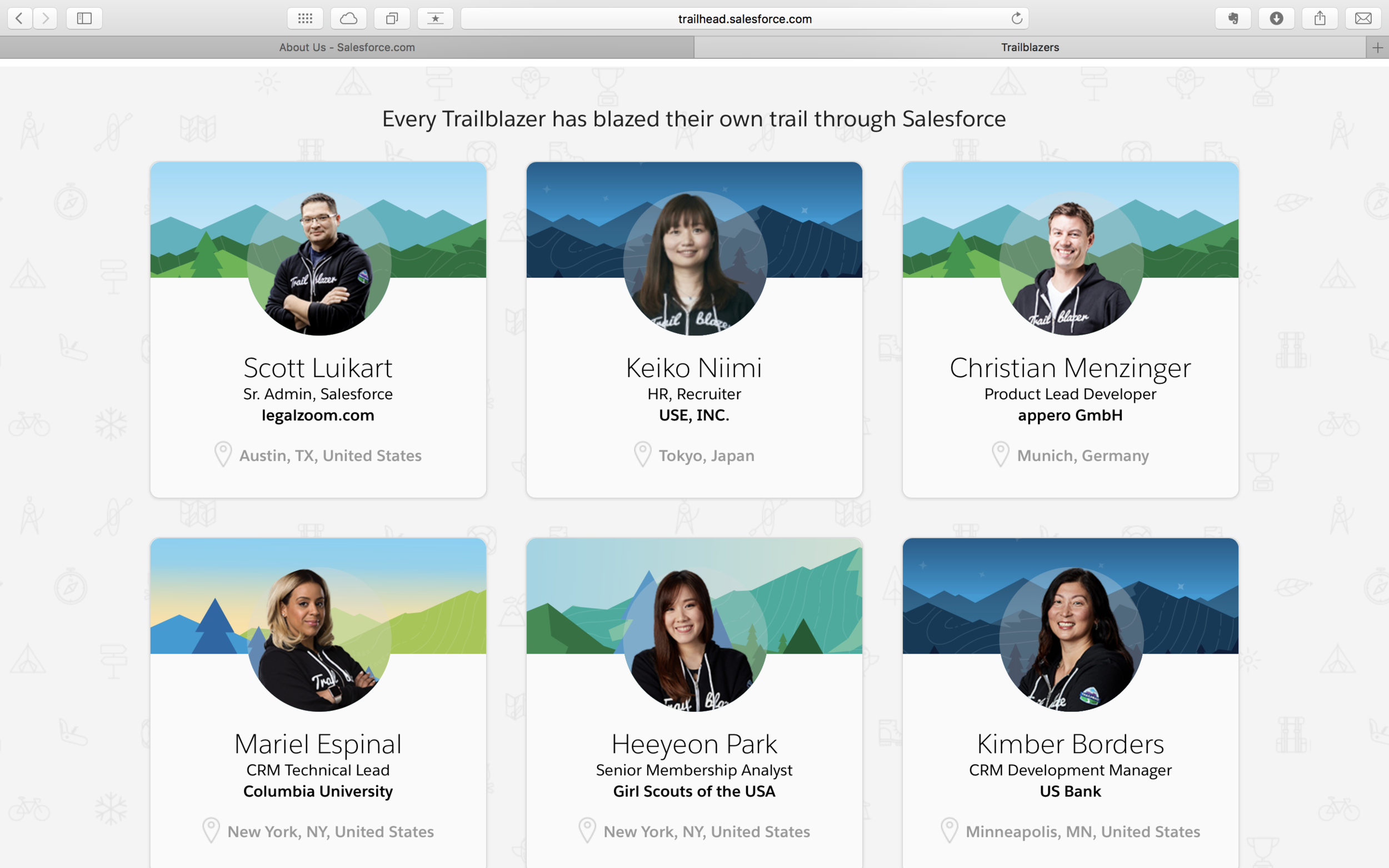This screenshot has height=868, width=1389.
Task: Switch to the About Us - Salesforce.com tab
Action: click(346, 47)
